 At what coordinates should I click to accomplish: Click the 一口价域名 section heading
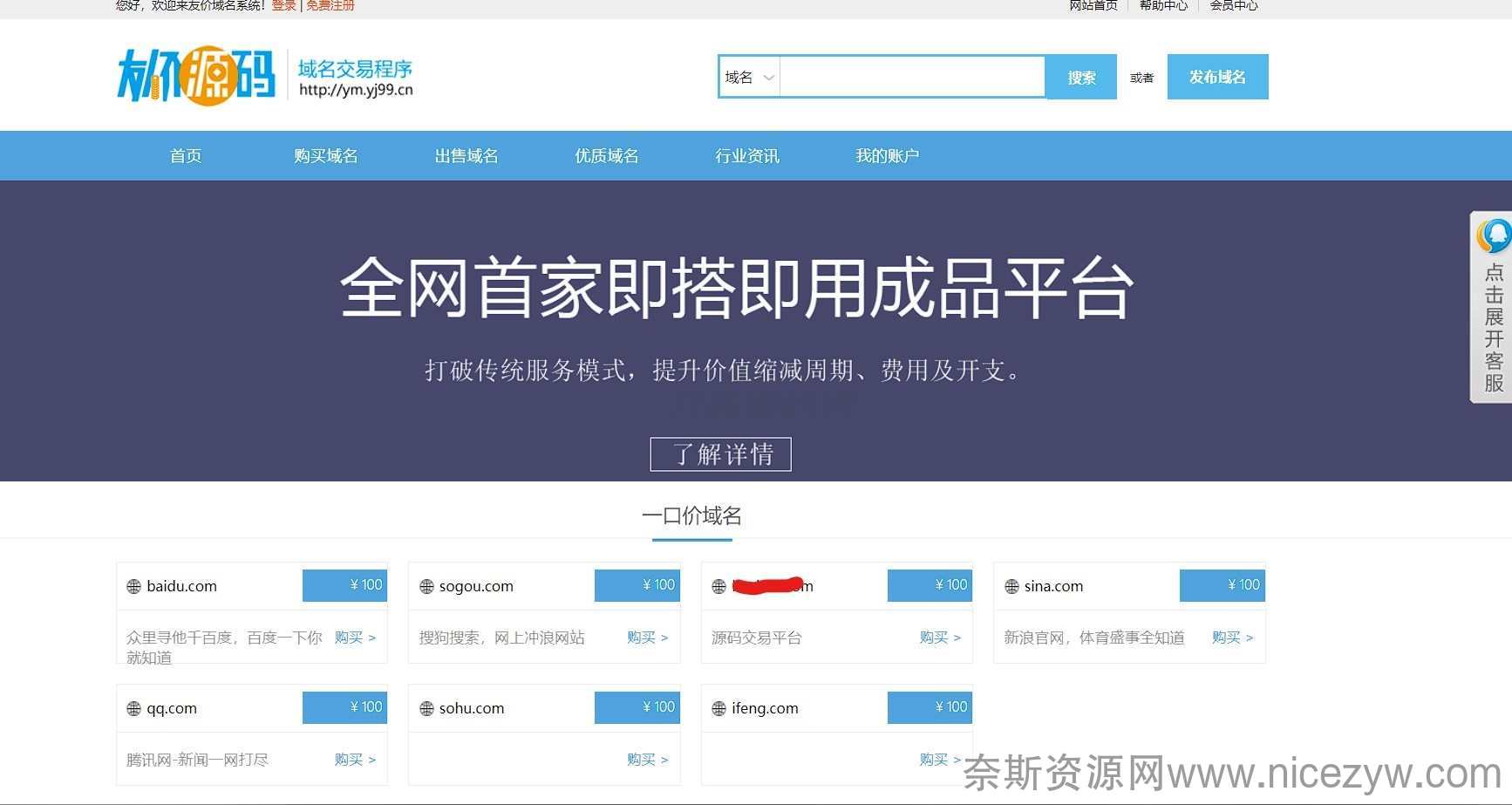point(692,515)
